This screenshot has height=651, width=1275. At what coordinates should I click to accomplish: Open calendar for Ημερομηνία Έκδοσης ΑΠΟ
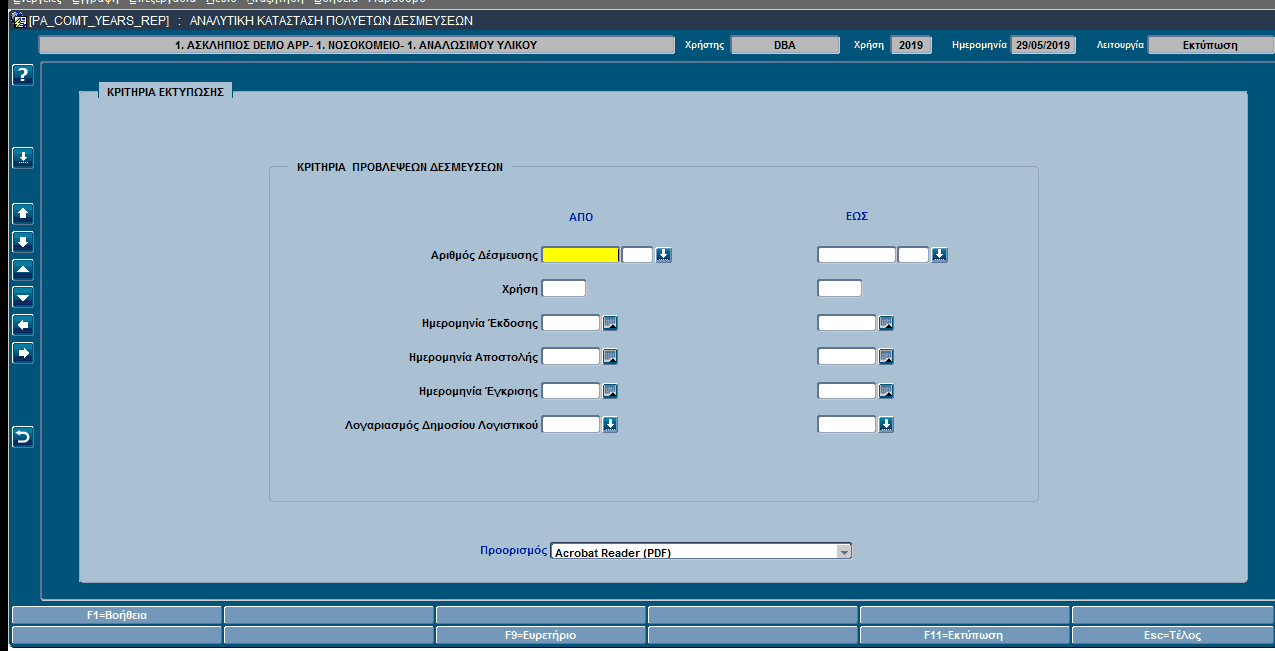click(x=610, y=323)
